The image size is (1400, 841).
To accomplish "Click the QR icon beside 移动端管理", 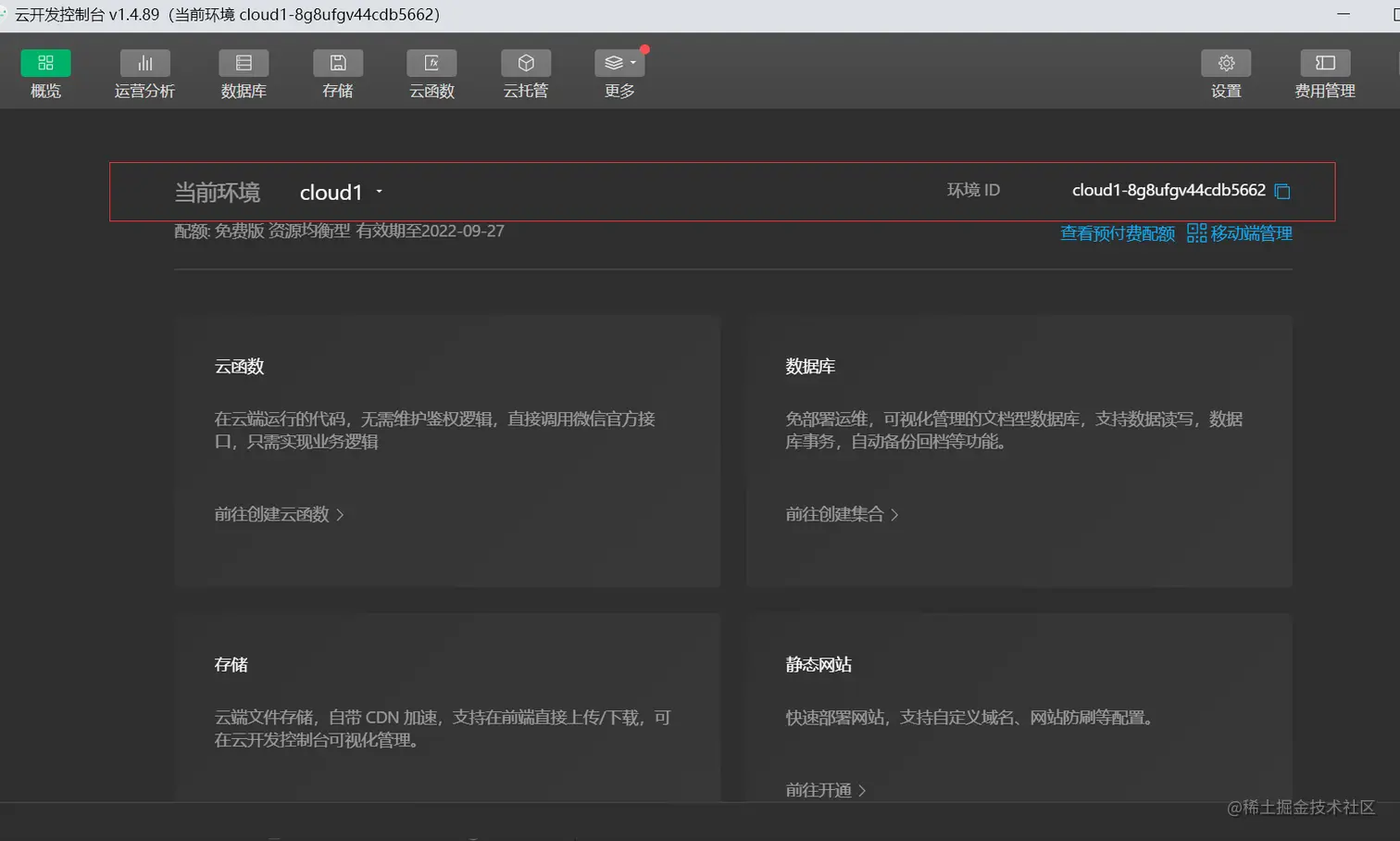I will click(1195, 232).
